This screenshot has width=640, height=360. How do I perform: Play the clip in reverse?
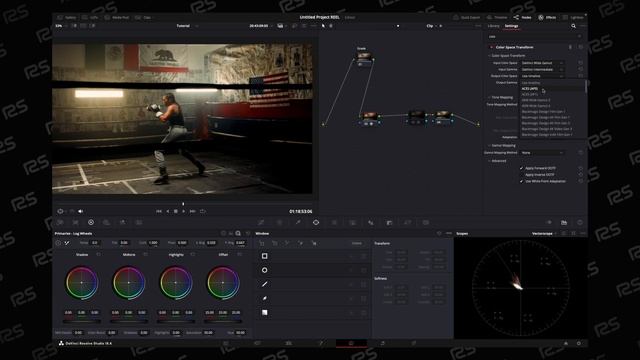pos(167,211)
